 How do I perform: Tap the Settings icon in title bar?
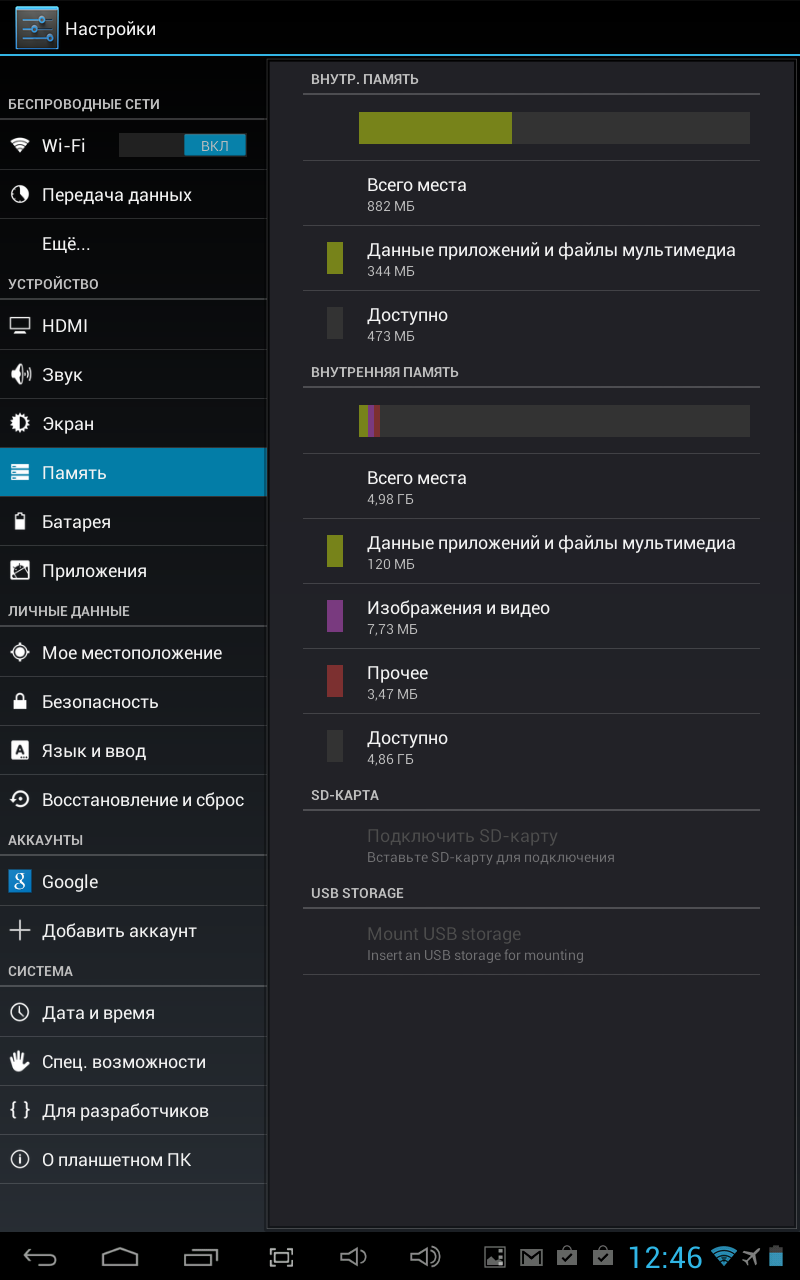(x=36, y=28)
